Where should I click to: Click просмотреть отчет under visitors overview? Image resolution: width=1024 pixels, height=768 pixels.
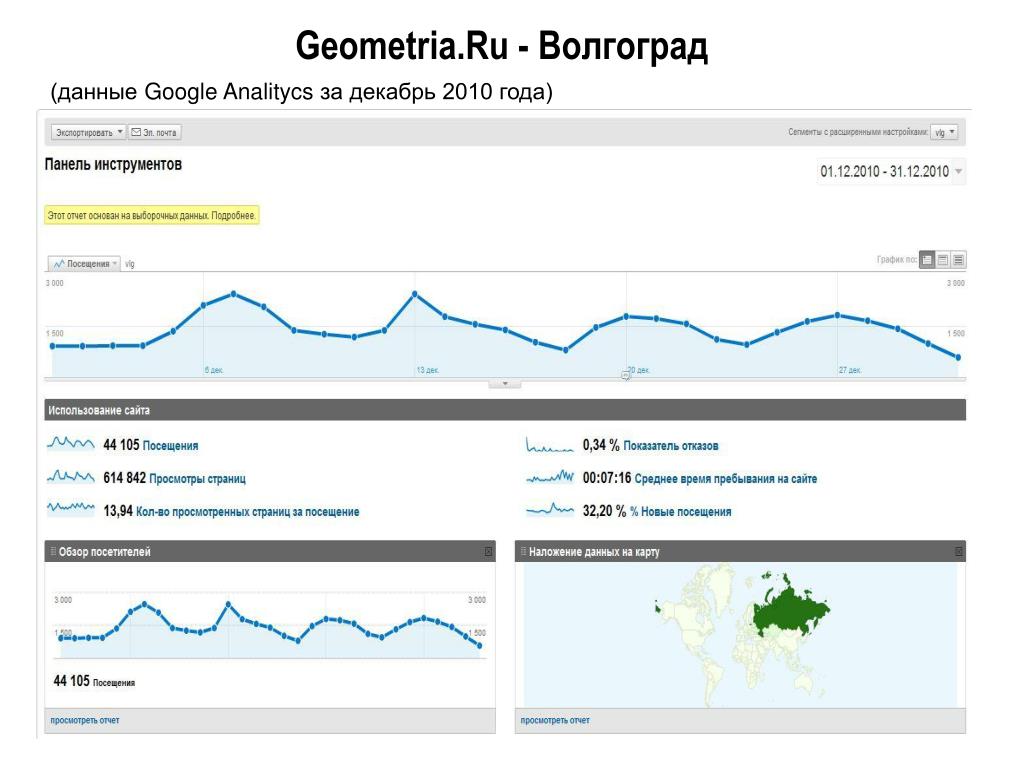click(x=85, y=720)
